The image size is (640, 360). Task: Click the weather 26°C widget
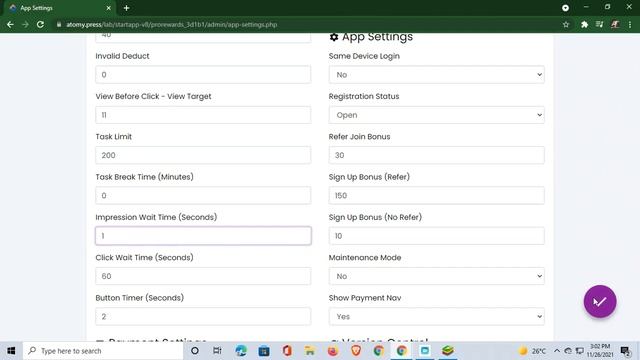point(532,351)
